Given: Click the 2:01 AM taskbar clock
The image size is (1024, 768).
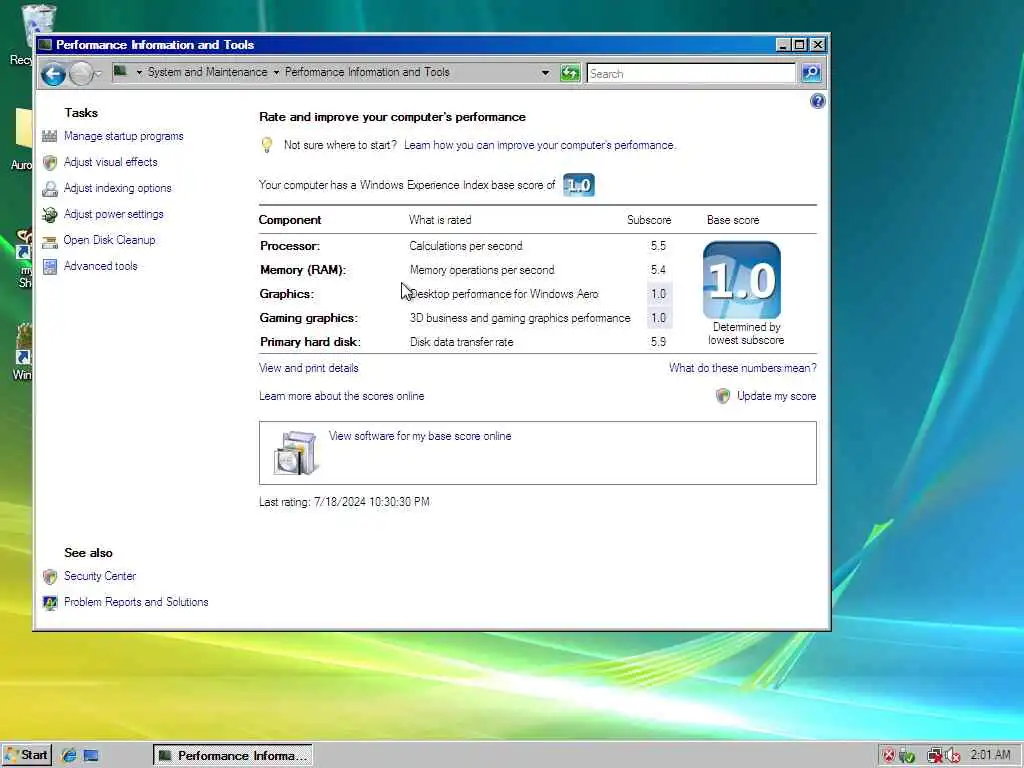Looking at the screenshot, I should [990, 755].
